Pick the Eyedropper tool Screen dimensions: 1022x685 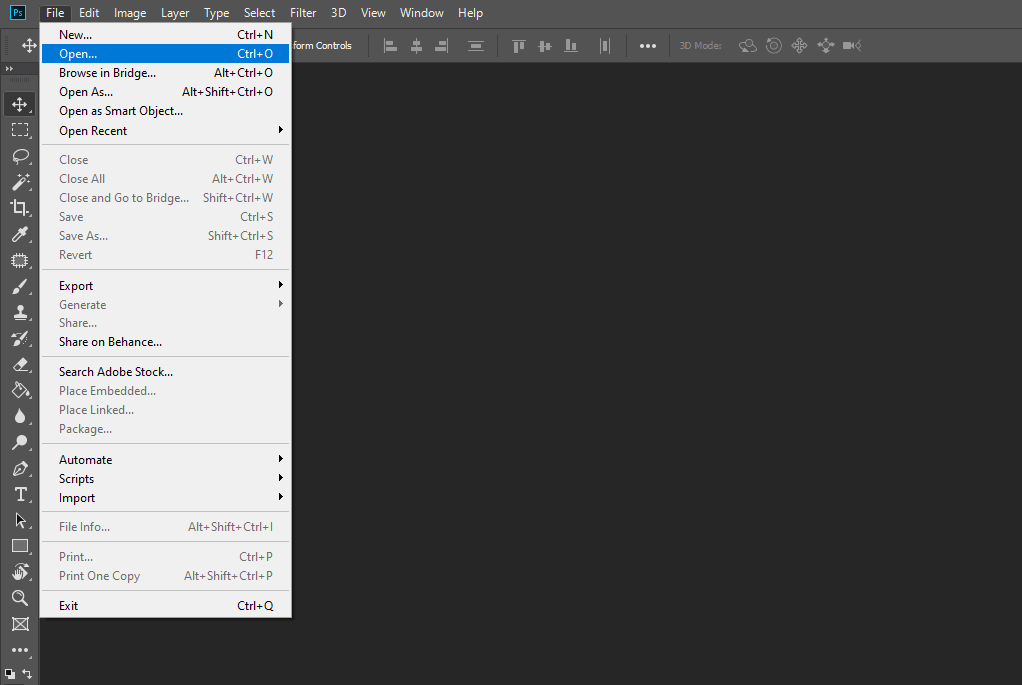[x=21, y=234]
